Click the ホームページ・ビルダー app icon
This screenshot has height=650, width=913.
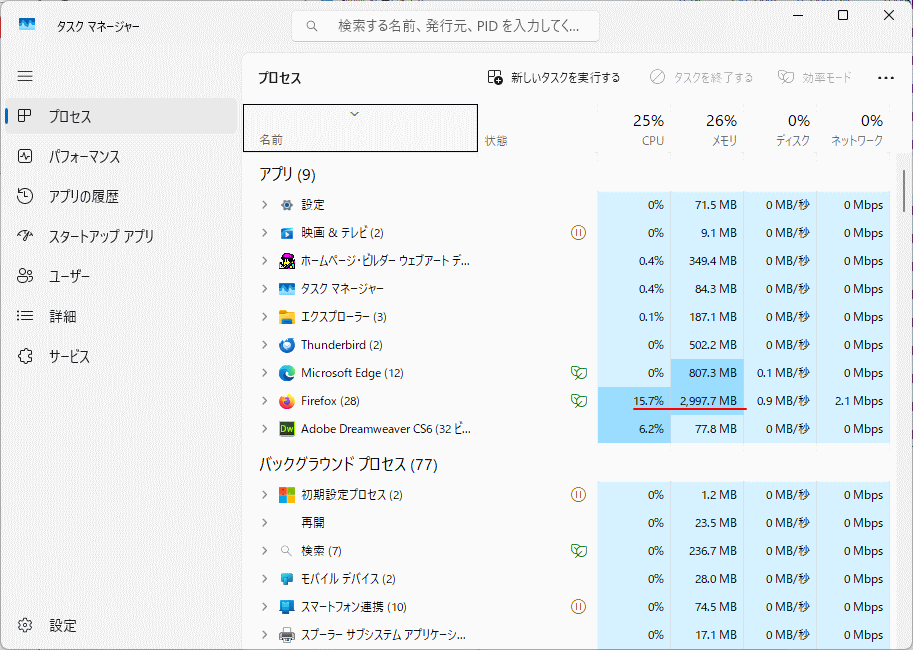click(286, 261)
